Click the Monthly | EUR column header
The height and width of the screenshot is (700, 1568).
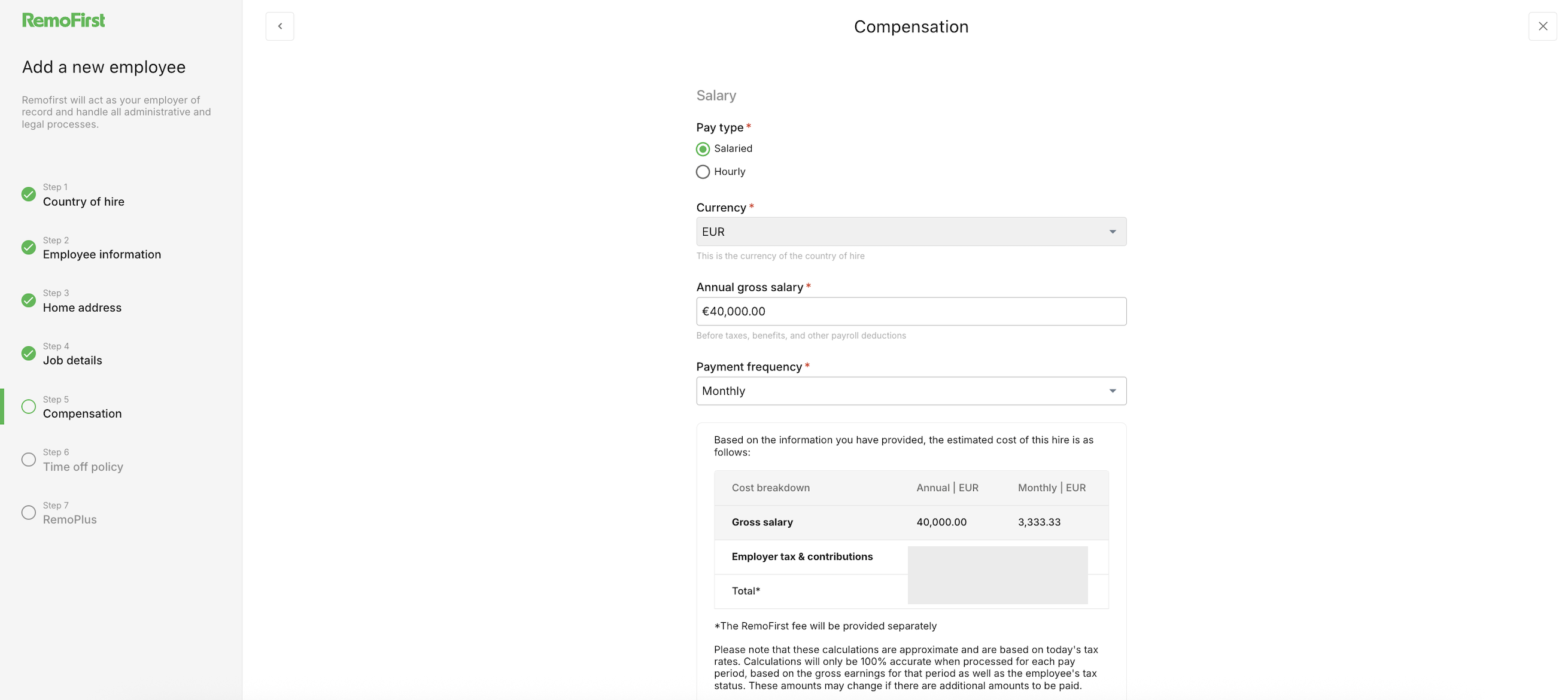point(1051,488)
